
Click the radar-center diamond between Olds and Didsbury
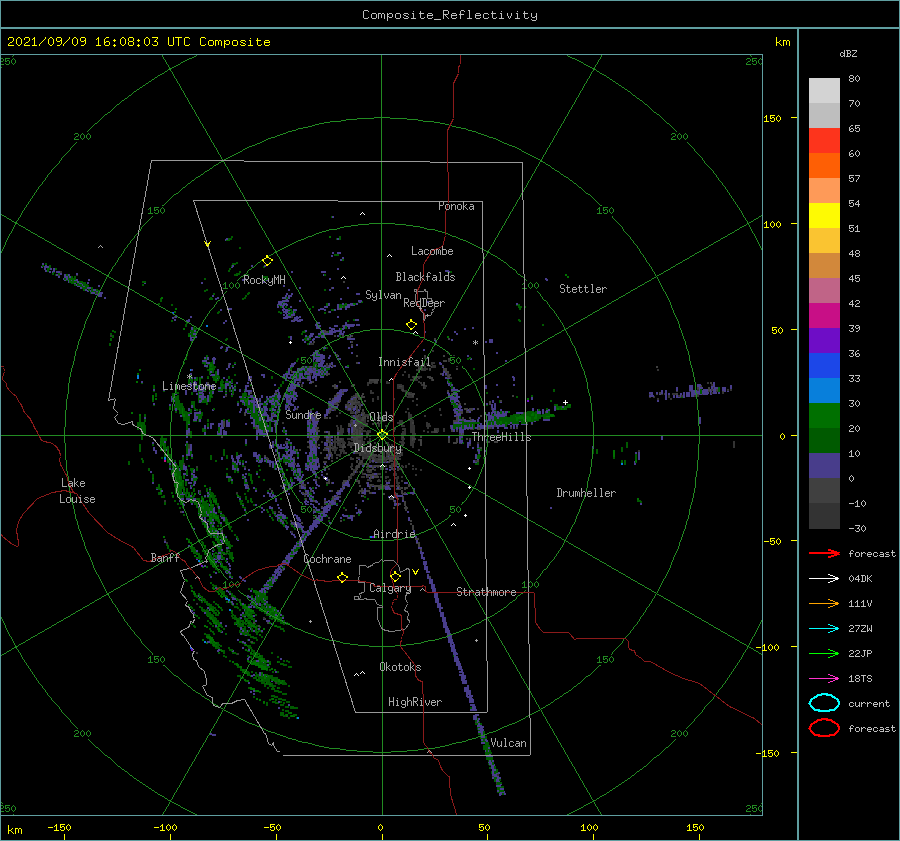(x=382, y=435)
